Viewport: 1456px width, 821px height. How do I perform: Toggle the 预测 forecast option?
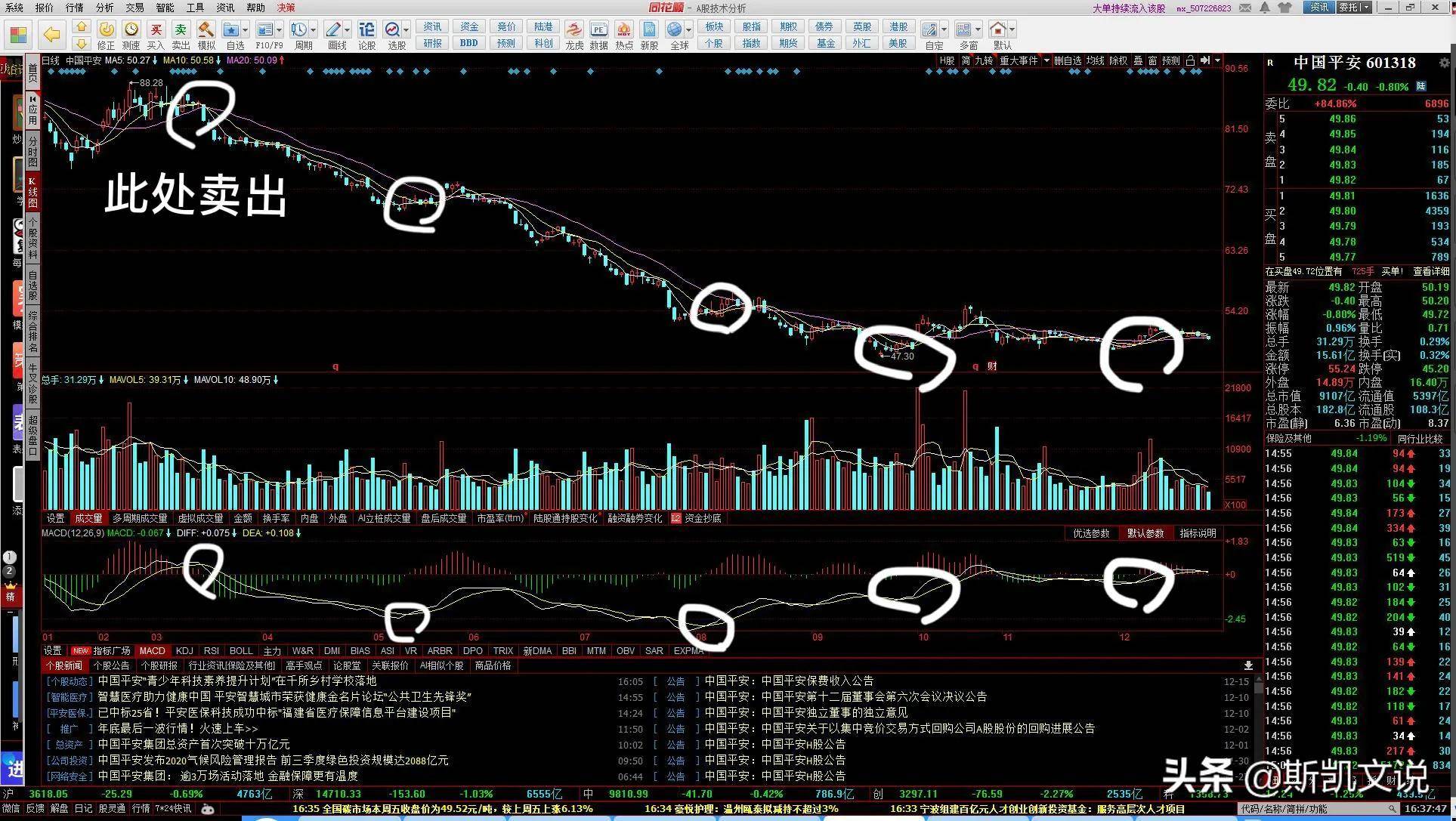click(1170, 60)
